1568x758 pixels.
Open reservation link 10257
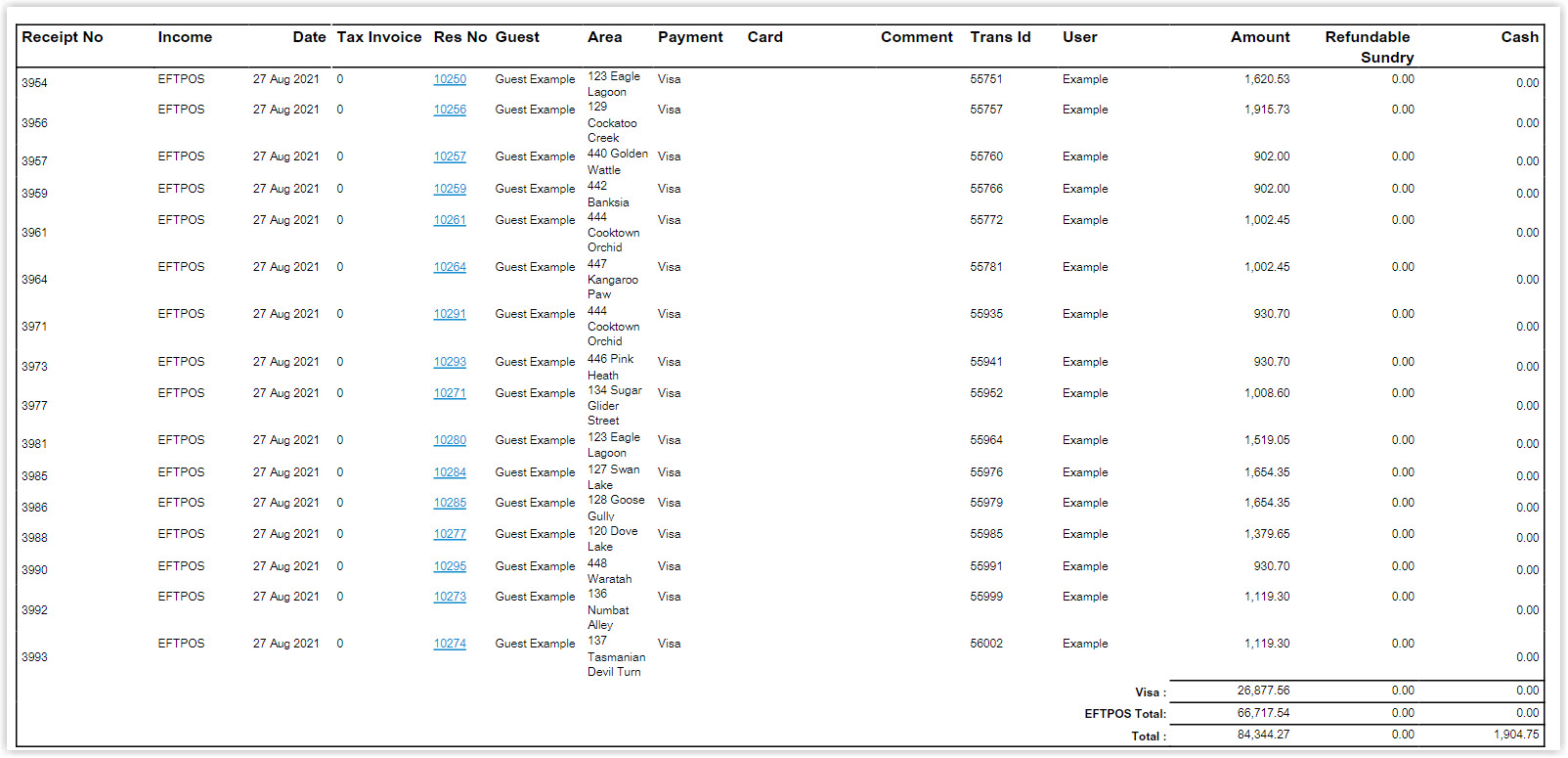[450, 156]
